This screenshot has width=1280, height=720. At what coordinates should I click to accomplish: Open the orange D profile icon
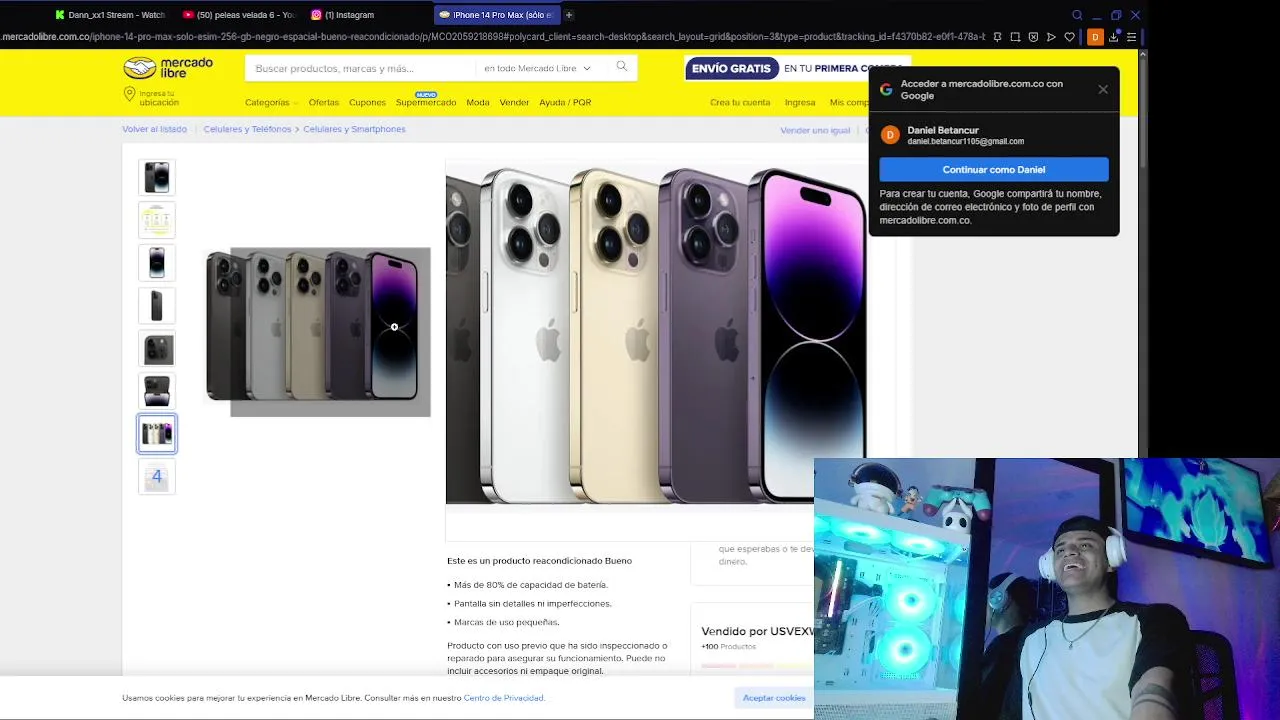1095,37
